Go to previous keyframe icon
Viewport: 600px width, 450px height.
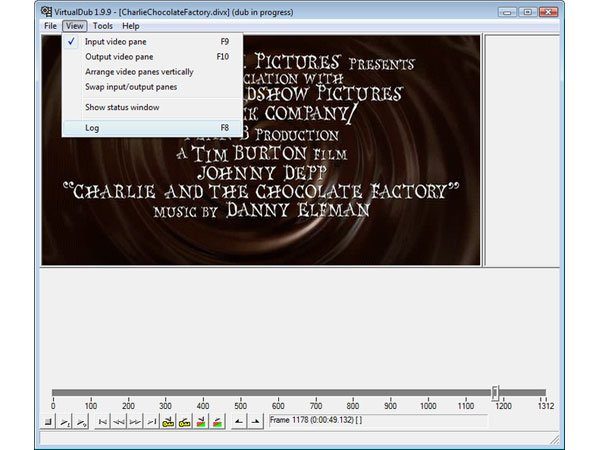point(168,421)
